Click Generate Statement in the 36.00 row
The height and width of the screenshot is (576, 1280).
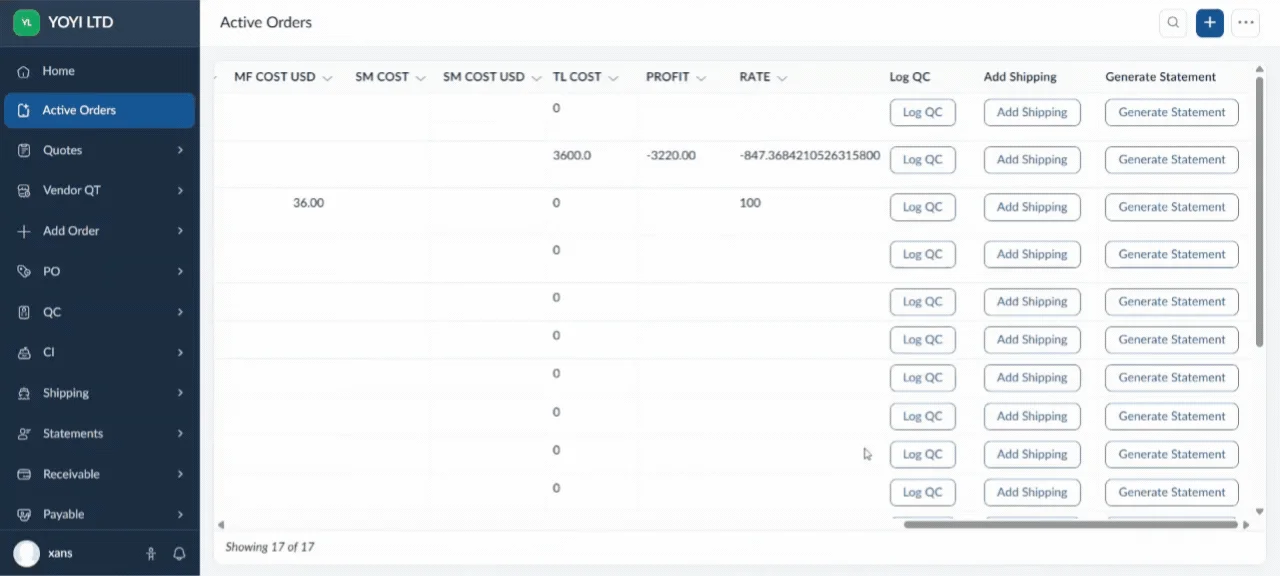tap(1172, 207)
